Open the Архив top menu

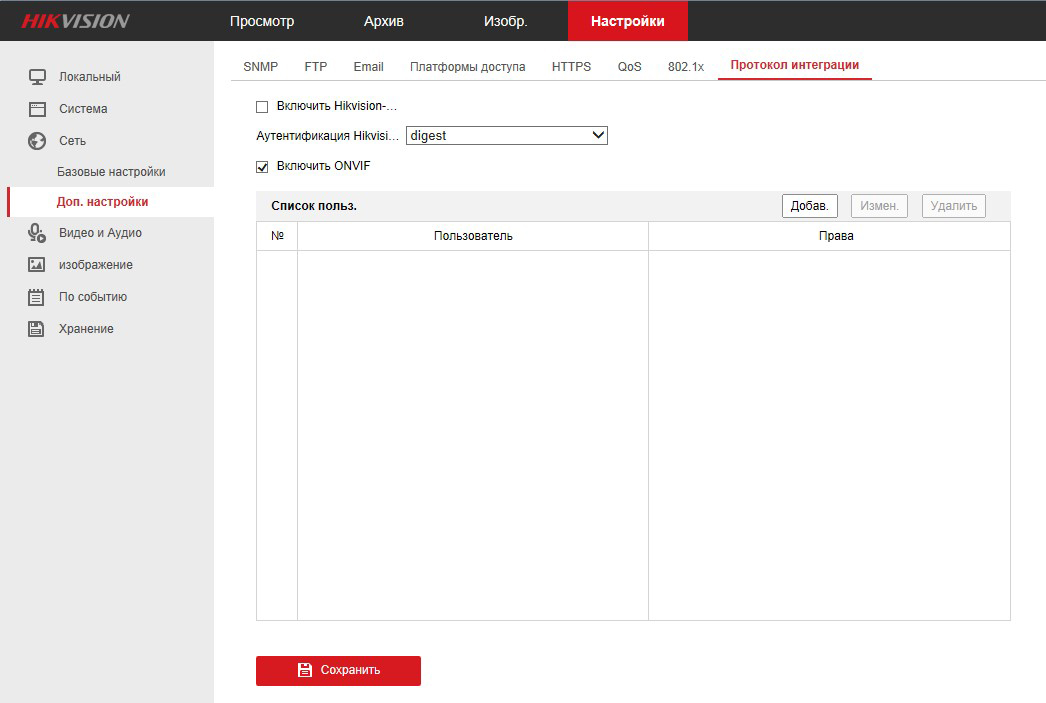(x=384, y=21)
